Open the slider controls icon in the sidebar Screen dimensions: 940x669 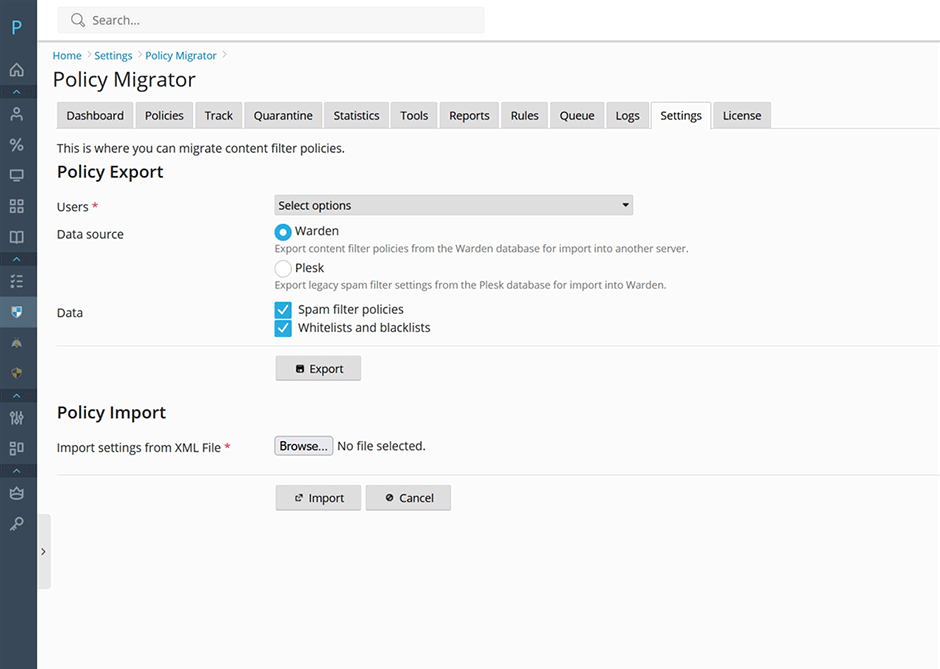[17, 418]
